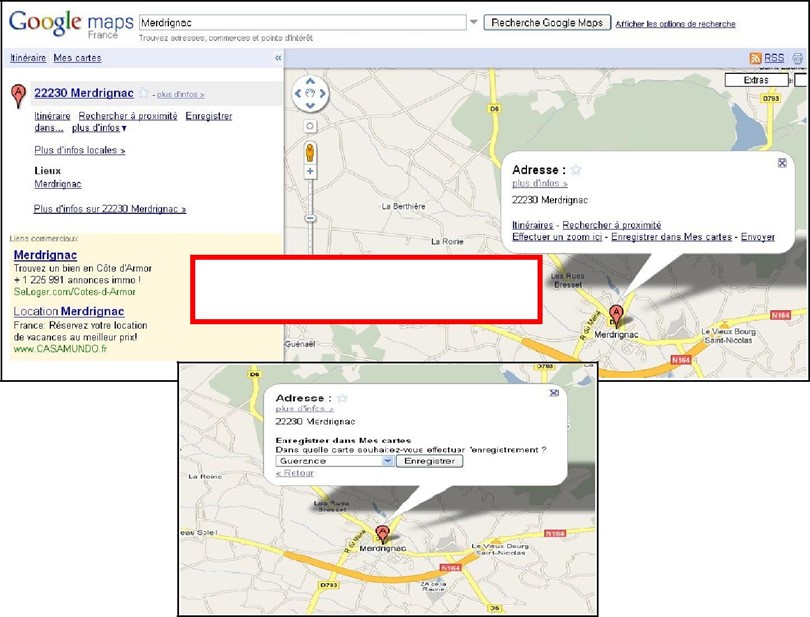Open the 22230 Merdrignac result title
The width and height of the screenshot is (810, 617).
point(84,93)
